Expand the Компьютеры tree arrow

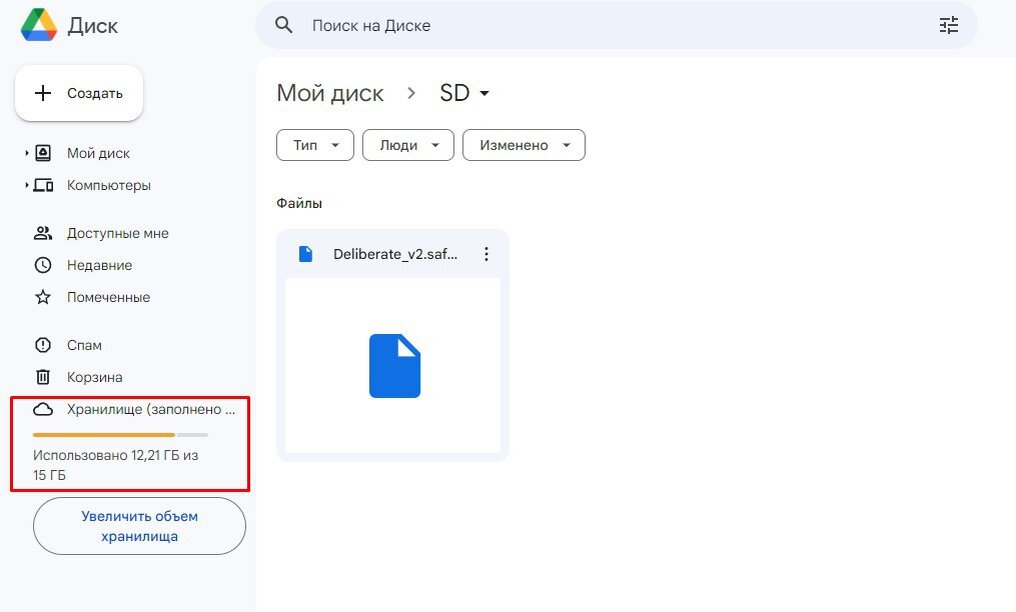pos(27,185)
